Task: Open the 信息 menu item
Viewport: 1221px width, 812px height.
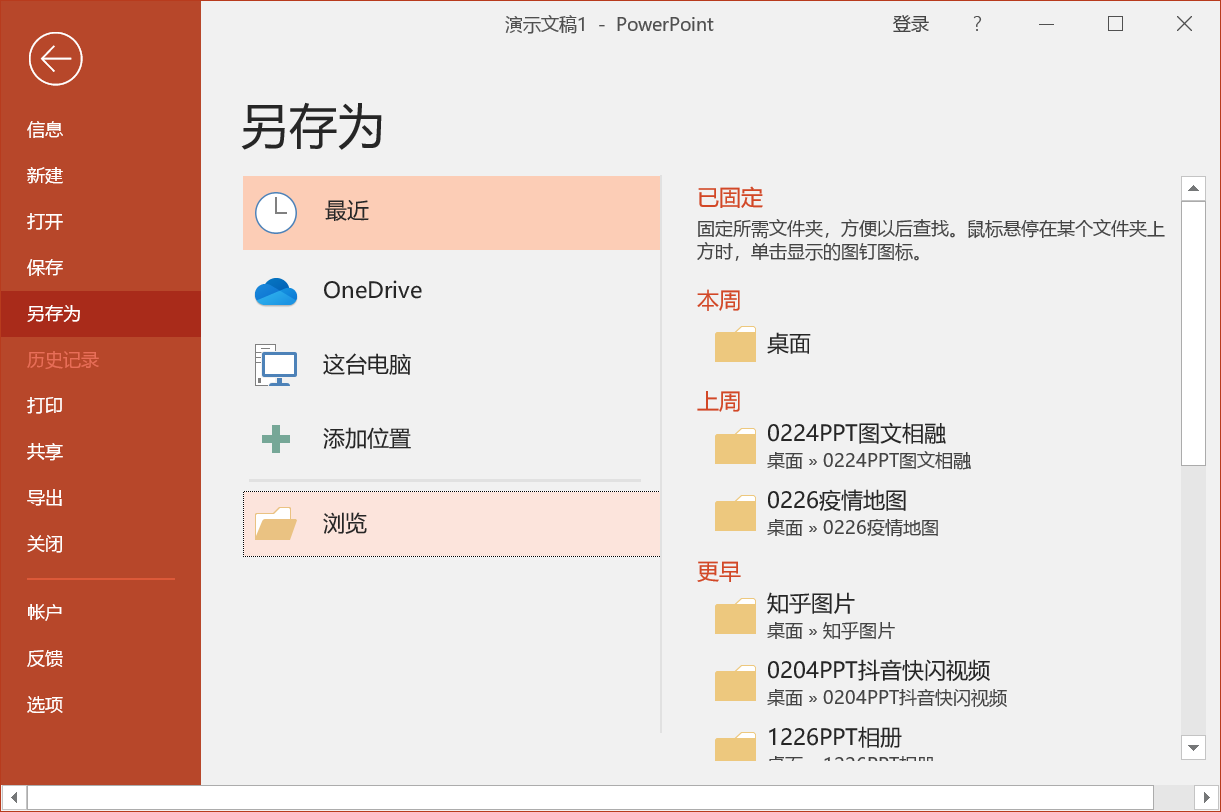Action: pos(45,129)
